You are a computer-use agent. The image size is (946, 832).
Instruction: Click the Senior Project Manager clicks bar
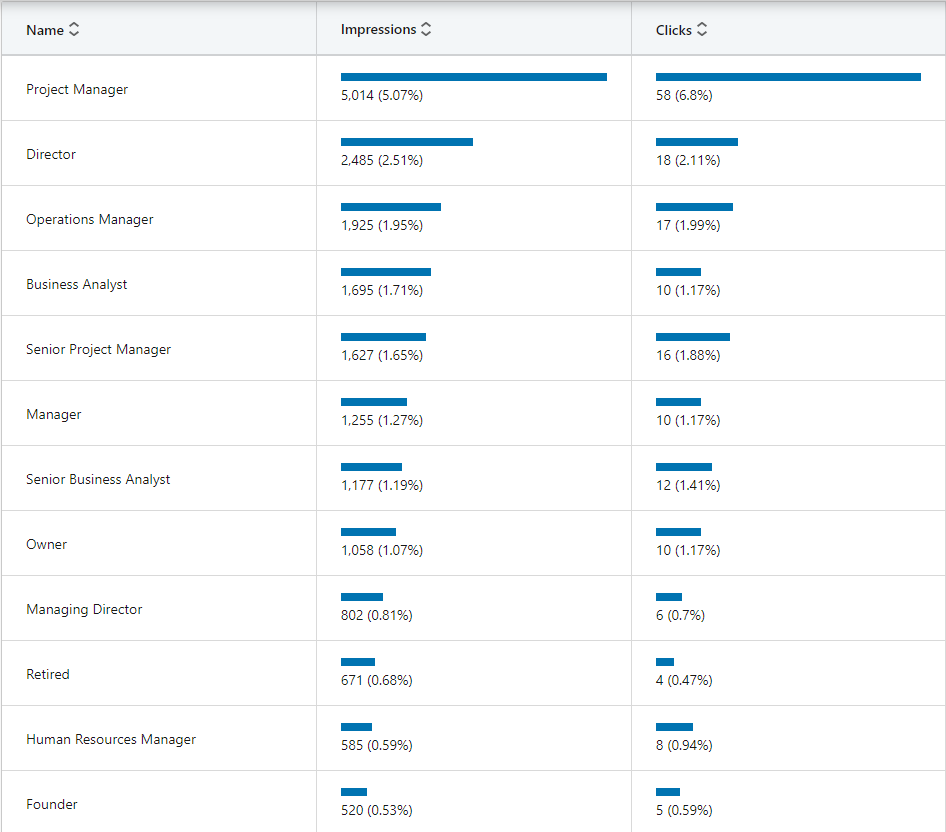coord(693,337)
